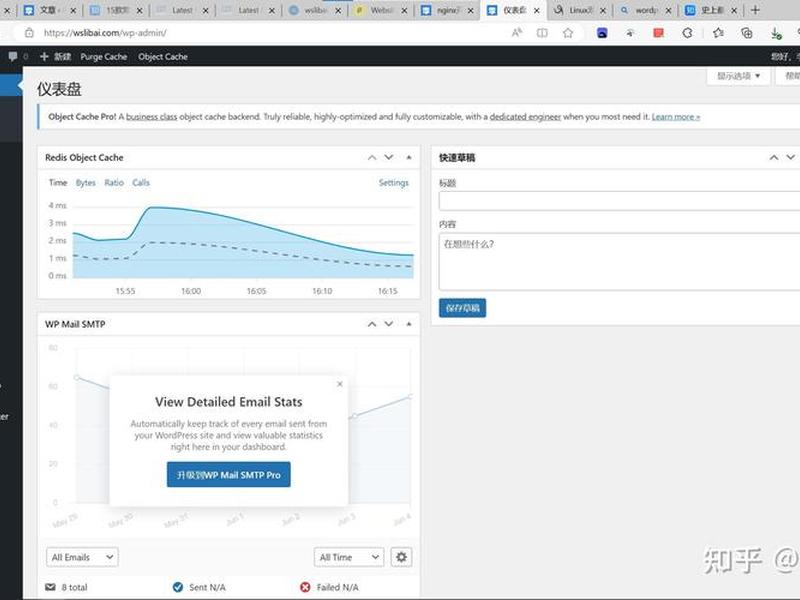Open browser downloads icon
This screenshot has width=800, height=600.
[x=776, y=33]
